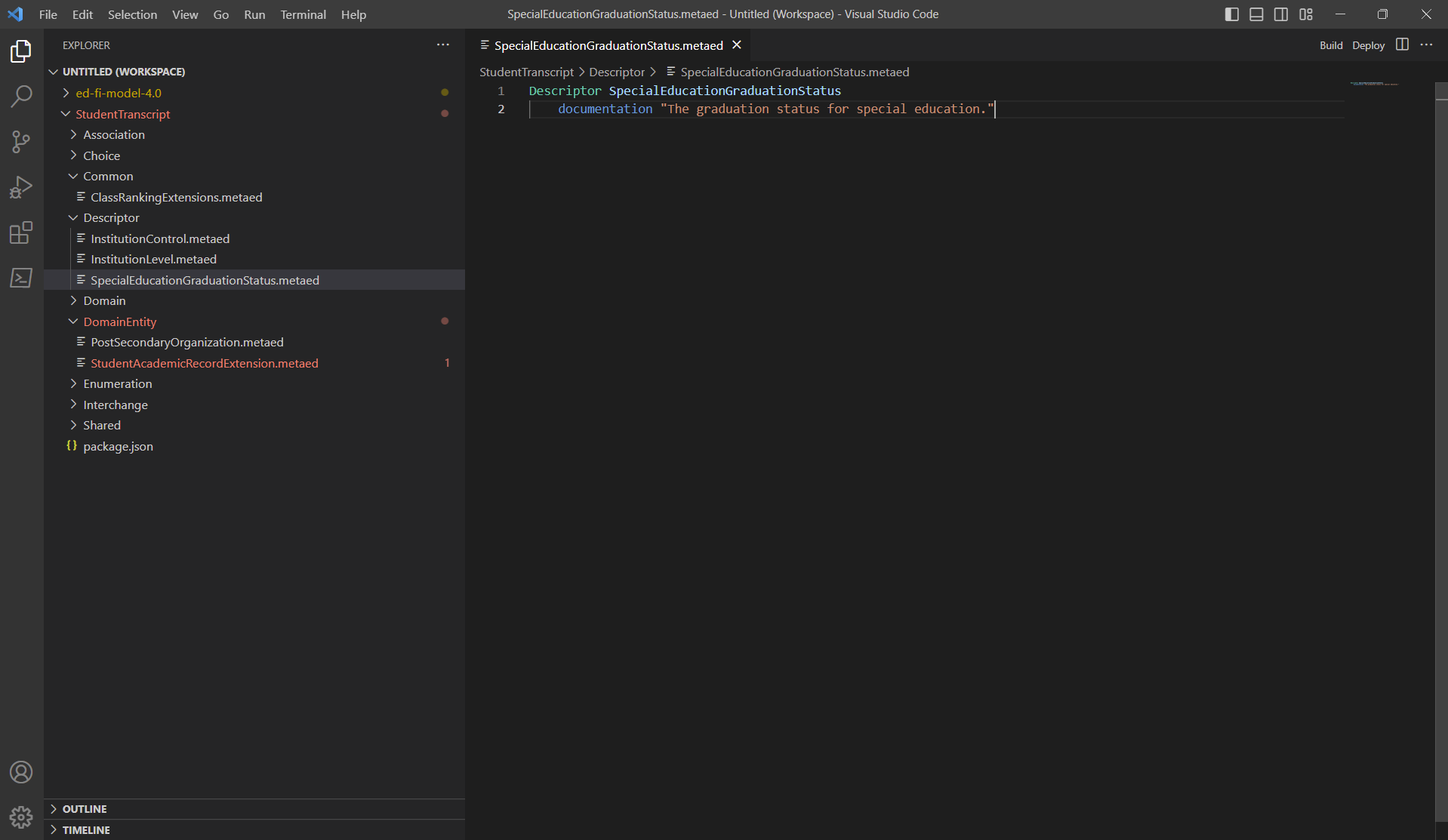Screen dimensions: 1448x840
Task: Toggle primary side bar visibility
Action: pos(1231,14)
